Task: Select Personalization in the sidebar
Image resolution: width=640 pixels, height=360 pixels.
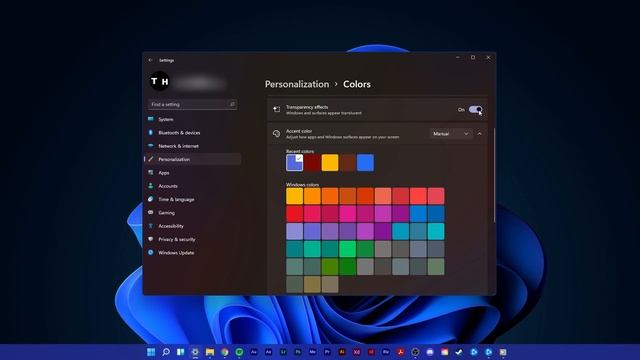Action: point(193,159)
